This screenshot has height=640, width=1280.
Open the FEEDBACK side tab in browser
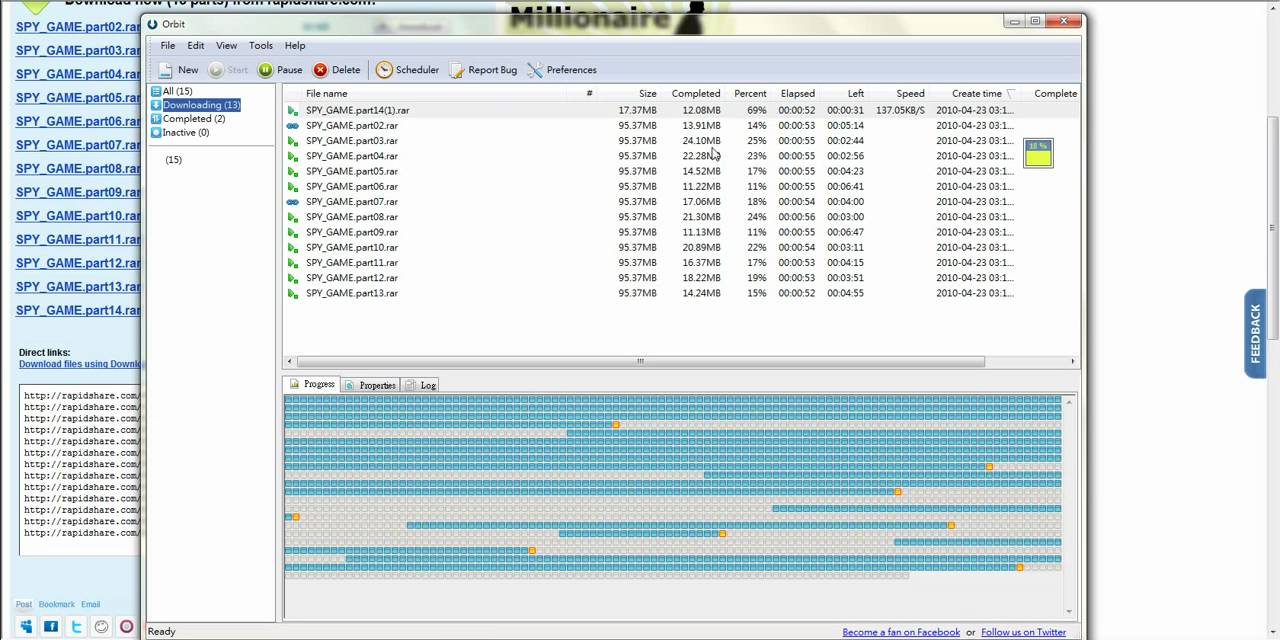1255,334
